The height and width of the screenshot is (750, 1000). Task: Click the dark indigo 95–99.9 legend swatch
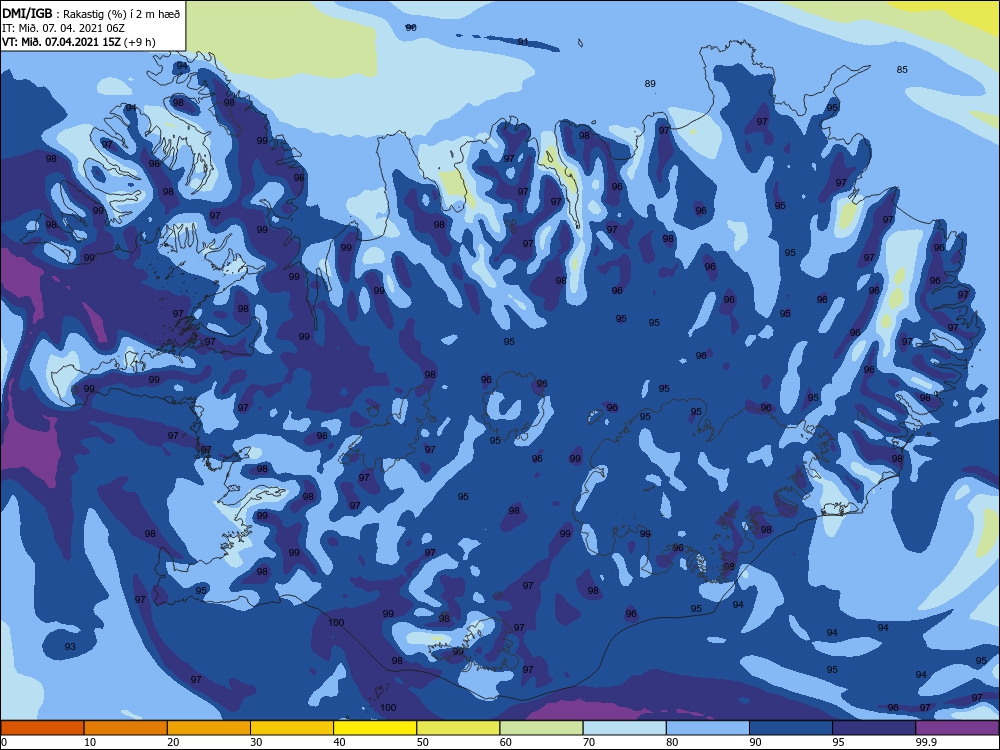click(874, 728)
